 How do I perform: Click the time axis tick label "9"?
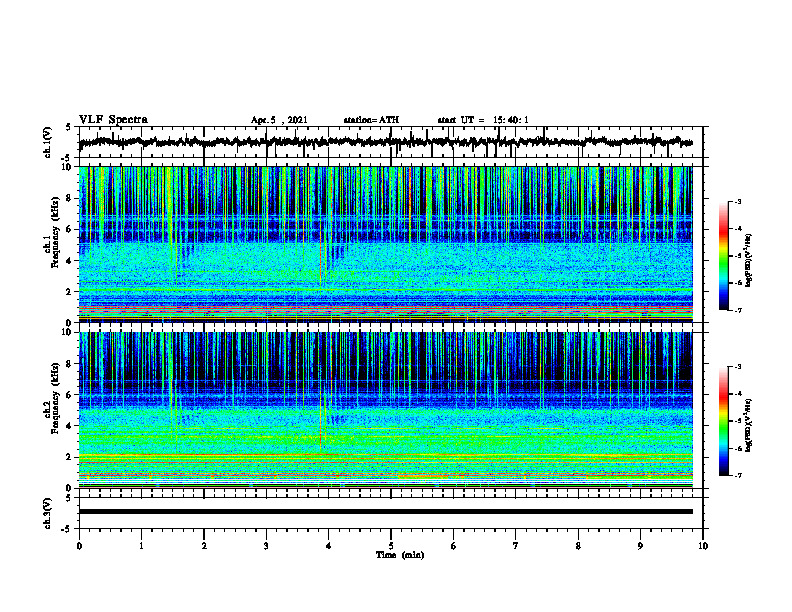pyautogui.click(x=640, y=546)
